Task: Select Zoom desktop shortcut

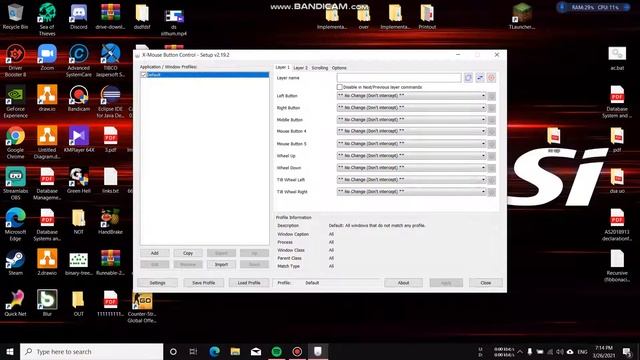Action: click(47, 58)
